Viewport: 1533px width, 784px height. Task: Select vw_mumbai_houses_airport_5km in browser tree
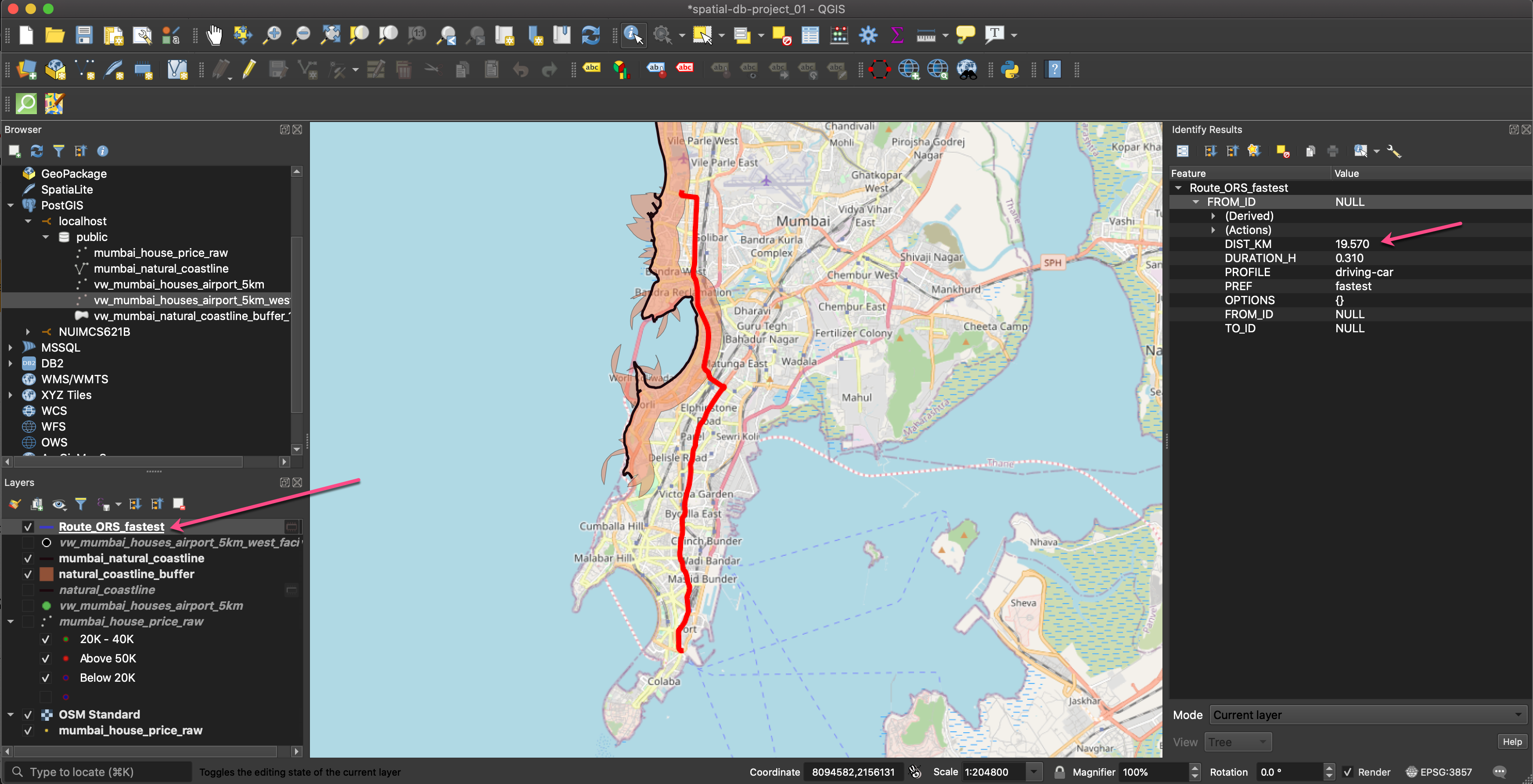[179, 284]
